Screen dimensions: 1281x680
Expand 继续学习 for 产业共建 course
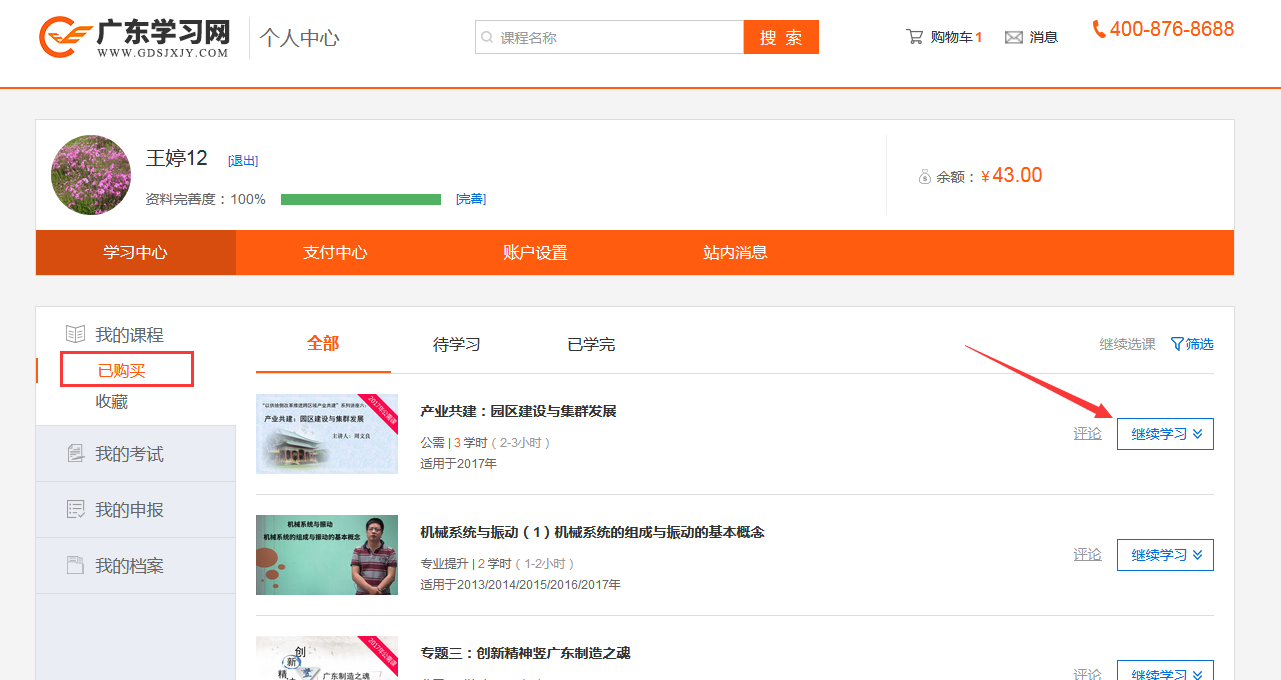[1165, 434]
